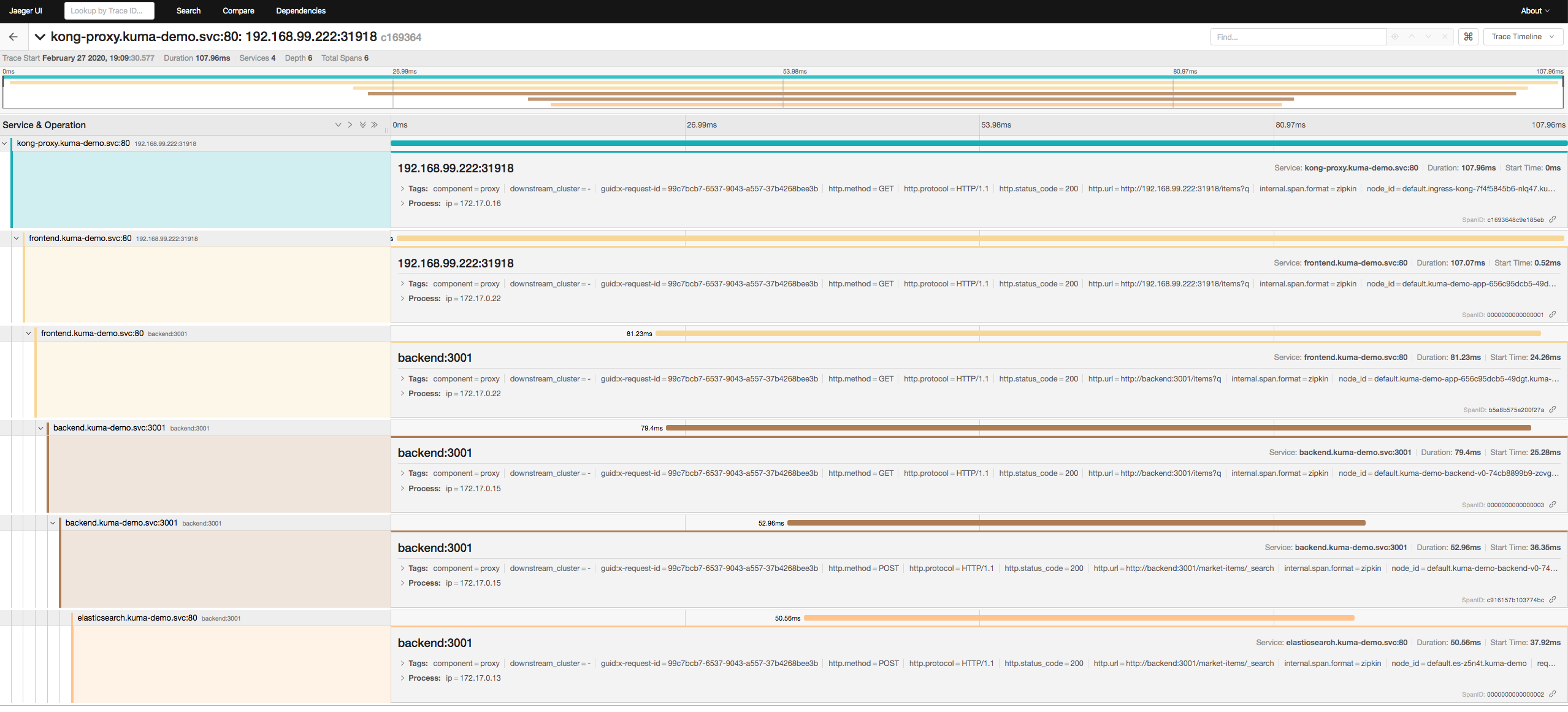Click the grid/settings icon top right
The height and width of the screenshot is (712, 1568).
click(1467, 36)
